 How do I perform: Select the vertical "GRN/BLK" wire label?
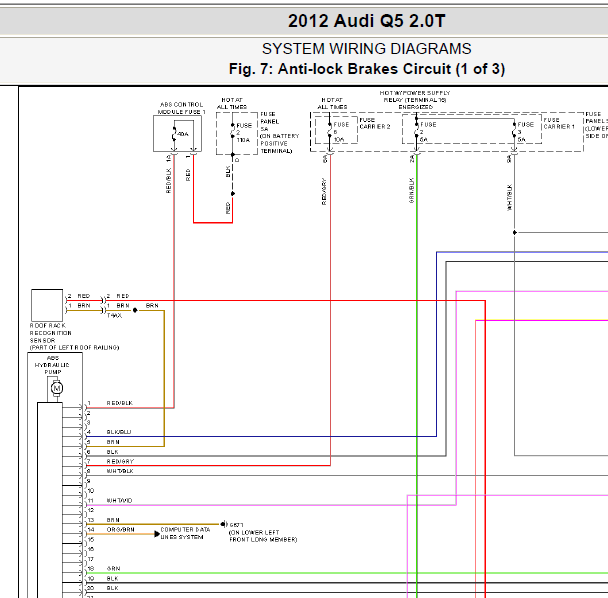[411, 190]
